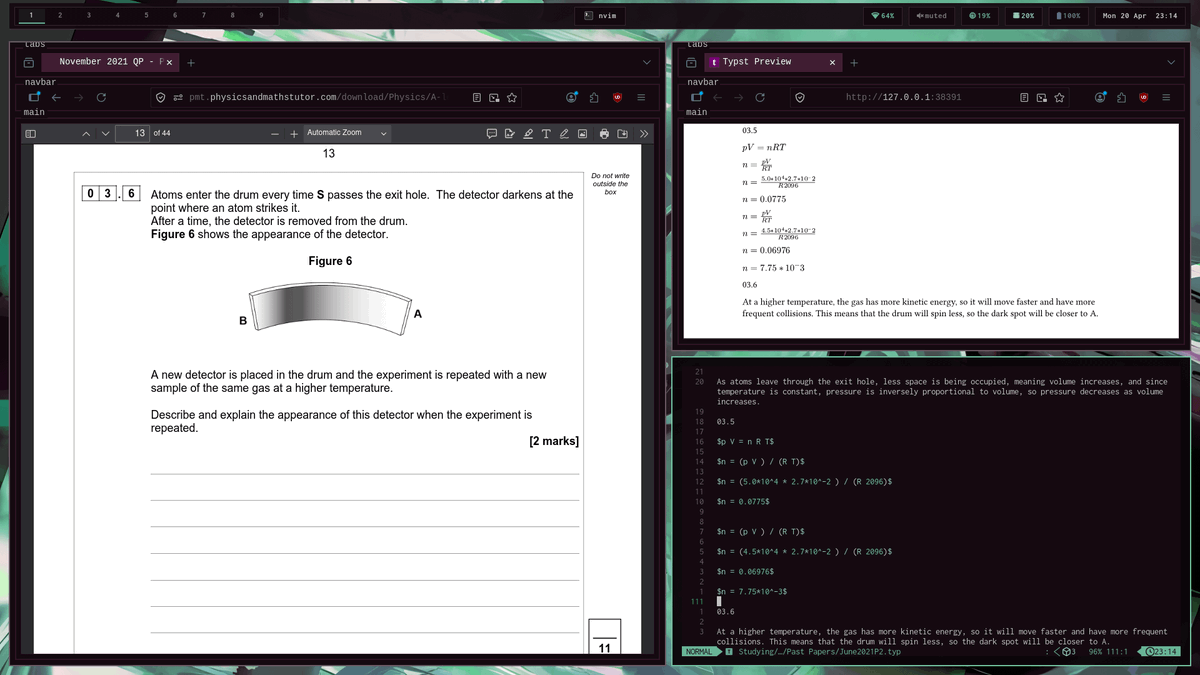The height and width of the screenshot is (675, 1200).
Task: Bookmark the physicsandmathstutor page with the star icon
Action: click(511, 97)
